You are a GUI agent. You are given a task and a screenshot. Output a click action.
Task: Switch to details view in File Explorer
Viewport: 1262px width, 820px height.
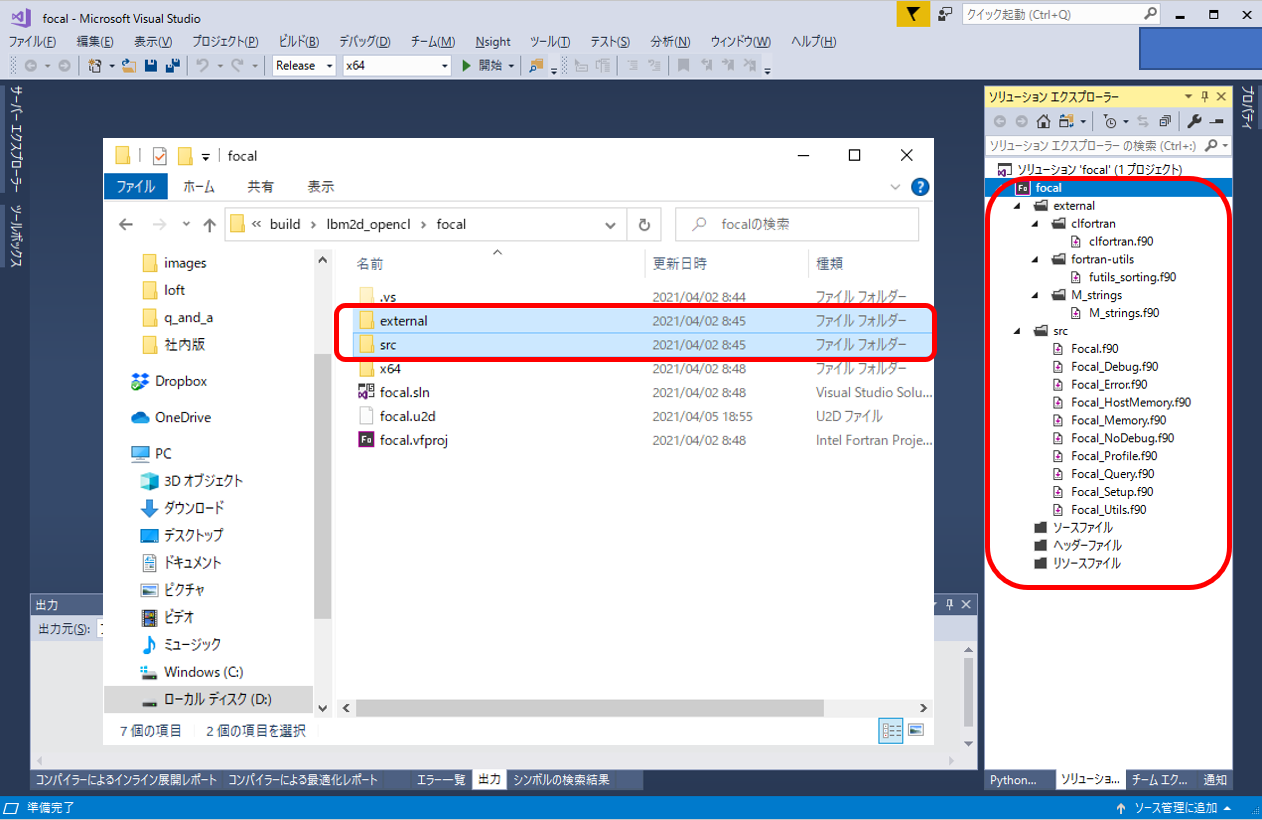click(x=890, y=731)
